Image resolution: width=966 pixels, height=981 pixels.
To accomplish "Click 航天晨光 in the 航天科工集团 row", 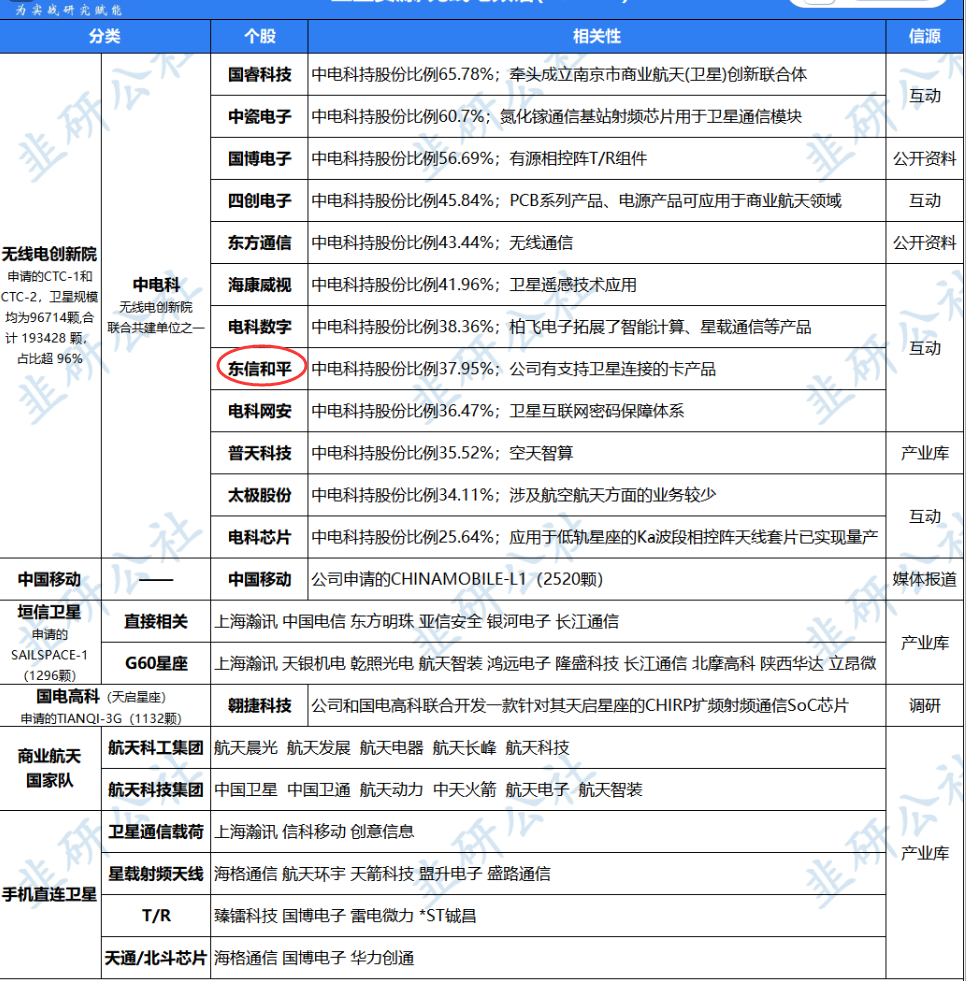I will pyautogui.click(x=246, y=748).
